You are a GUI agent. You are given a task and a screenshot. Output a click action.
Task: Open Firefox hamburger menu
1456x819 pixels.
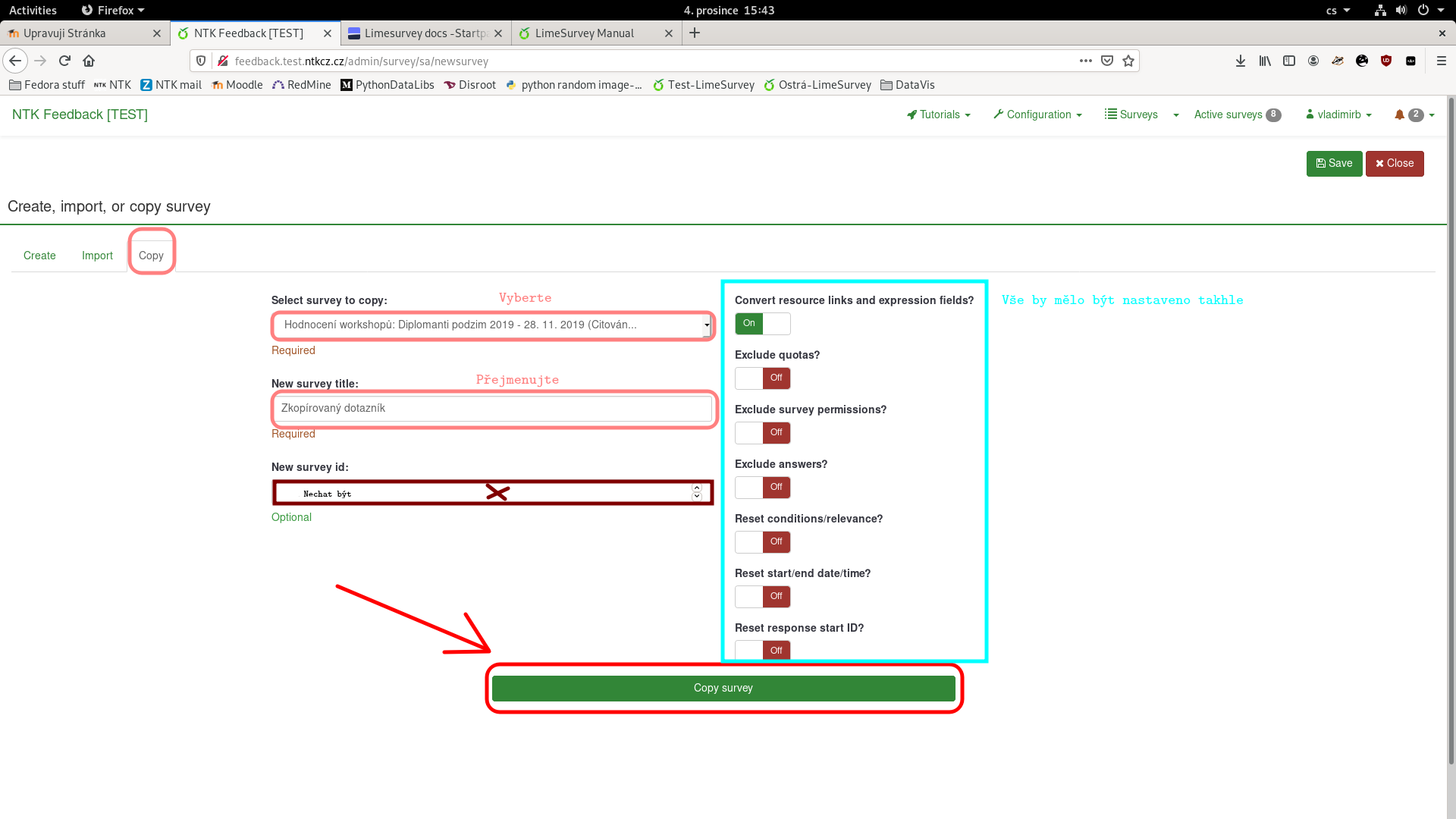tap(1441, 61)
